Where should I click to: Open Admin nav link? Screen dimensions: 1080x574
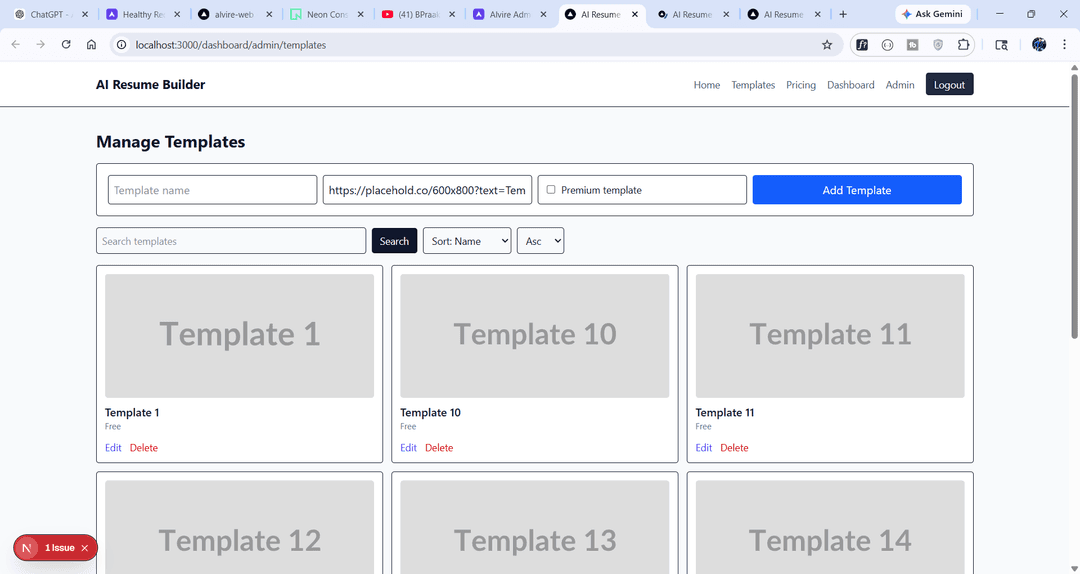(x=900, y=85)
